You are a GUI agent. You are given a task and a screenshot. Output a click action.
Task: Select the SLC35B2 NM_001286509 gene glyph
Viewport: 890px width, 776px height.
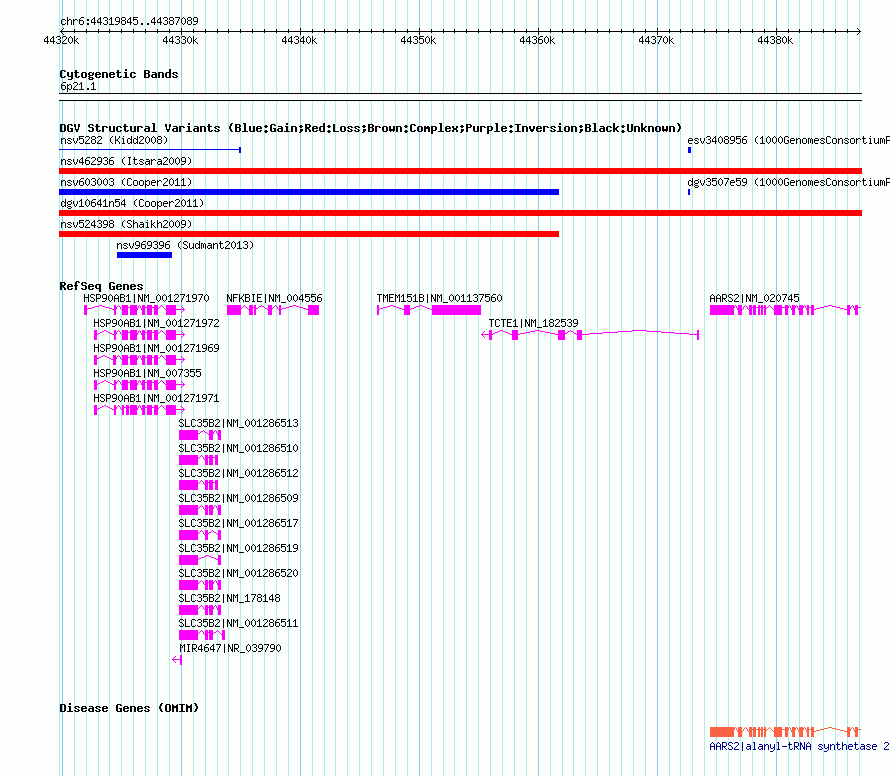[200, 510]
